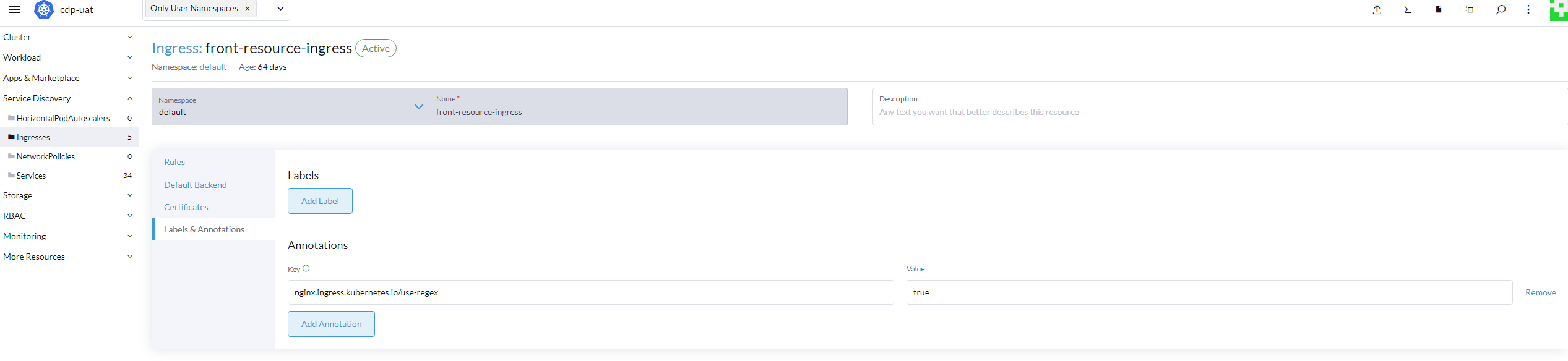Switch to the Rules tab
Viewport: 1568px width, 361px height.
click(174, 162)
